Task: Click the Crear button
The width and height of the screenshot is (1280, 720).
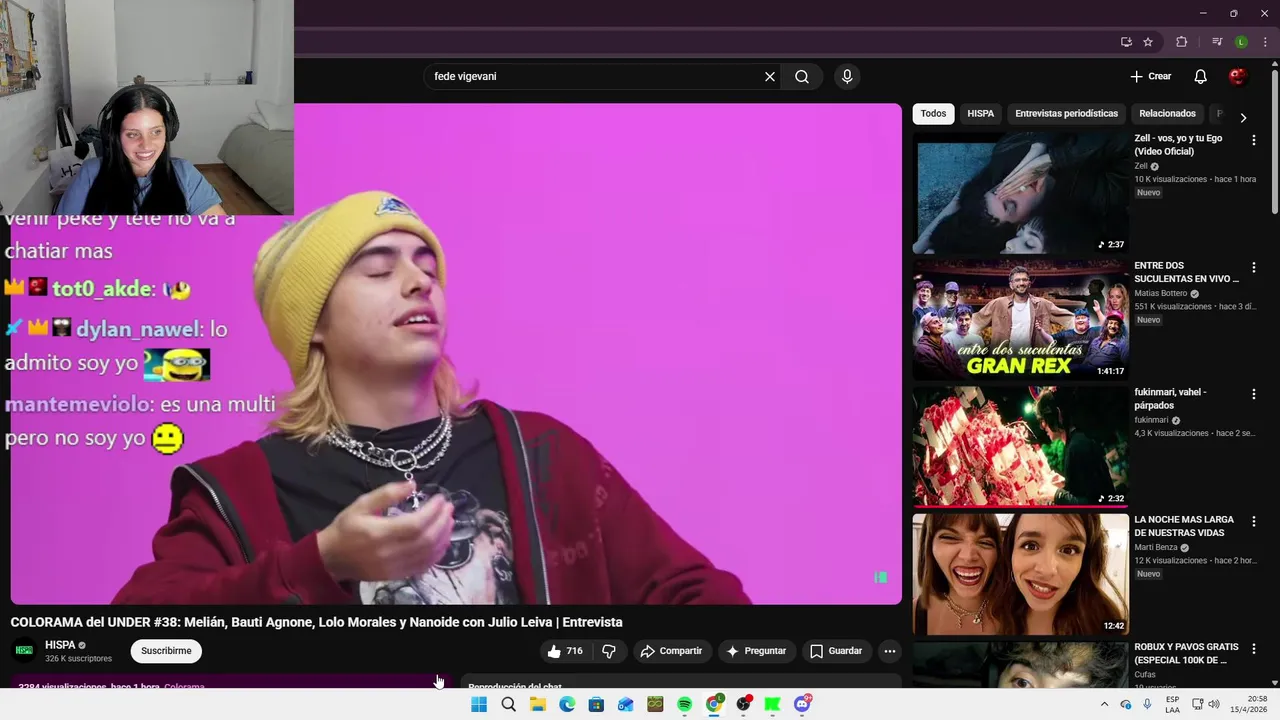Action: tap(1150, 76)
